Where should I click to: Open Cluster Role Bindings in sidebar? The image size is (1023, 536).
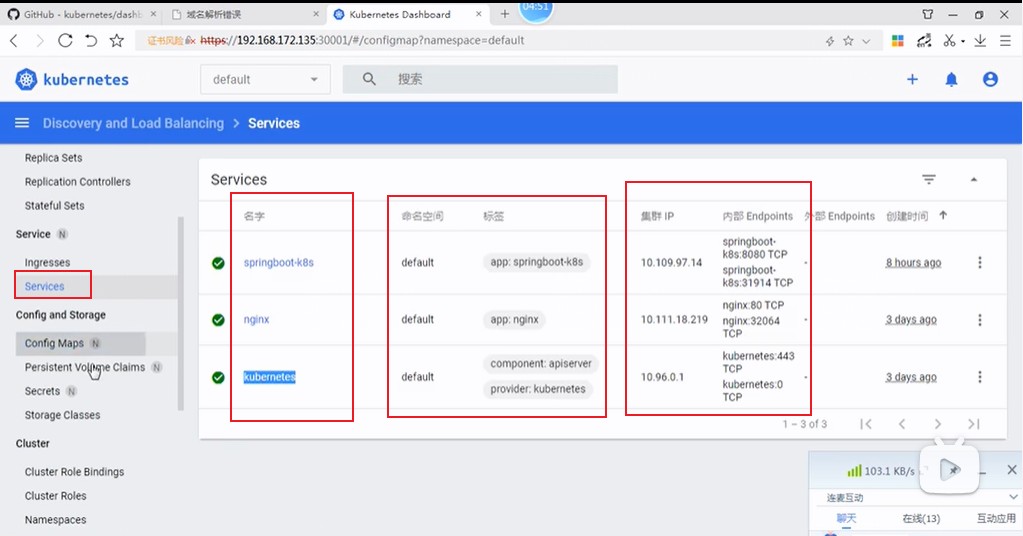tap(74, 472)
